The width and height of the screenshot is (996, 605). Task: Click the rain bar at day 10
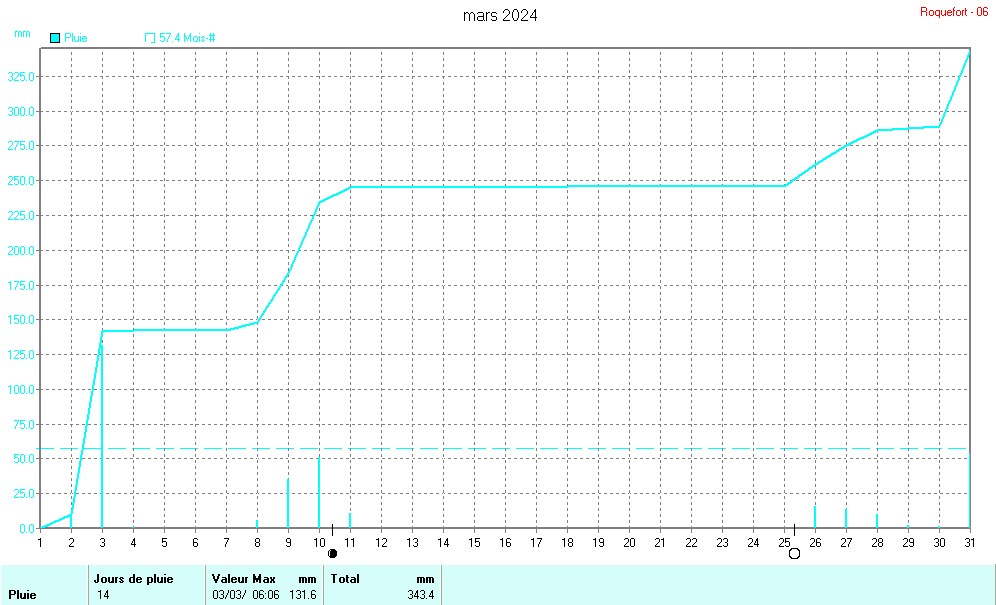pyautogui.click(x=319, y=492)
